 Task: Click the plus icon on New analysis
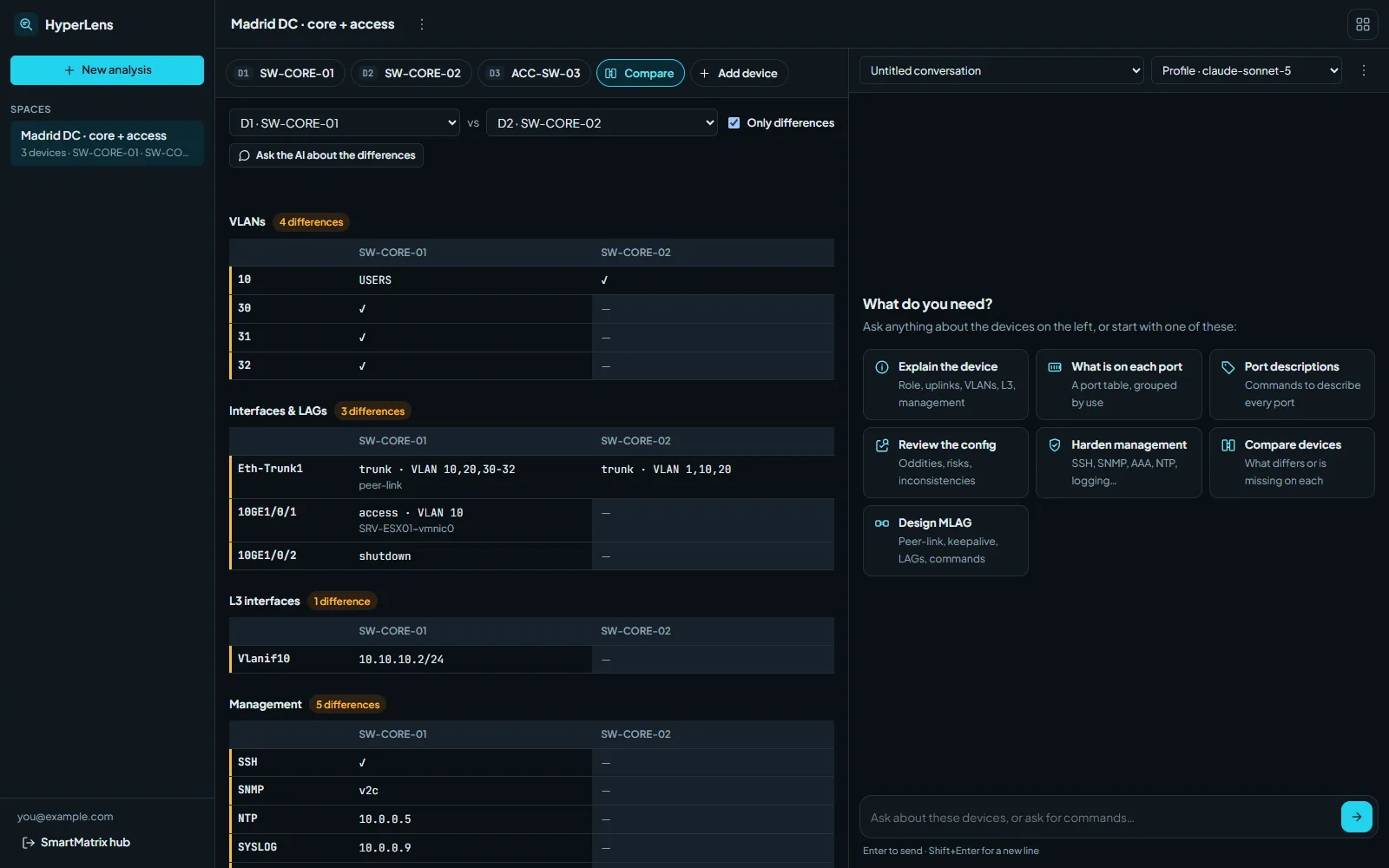(69, 70)
